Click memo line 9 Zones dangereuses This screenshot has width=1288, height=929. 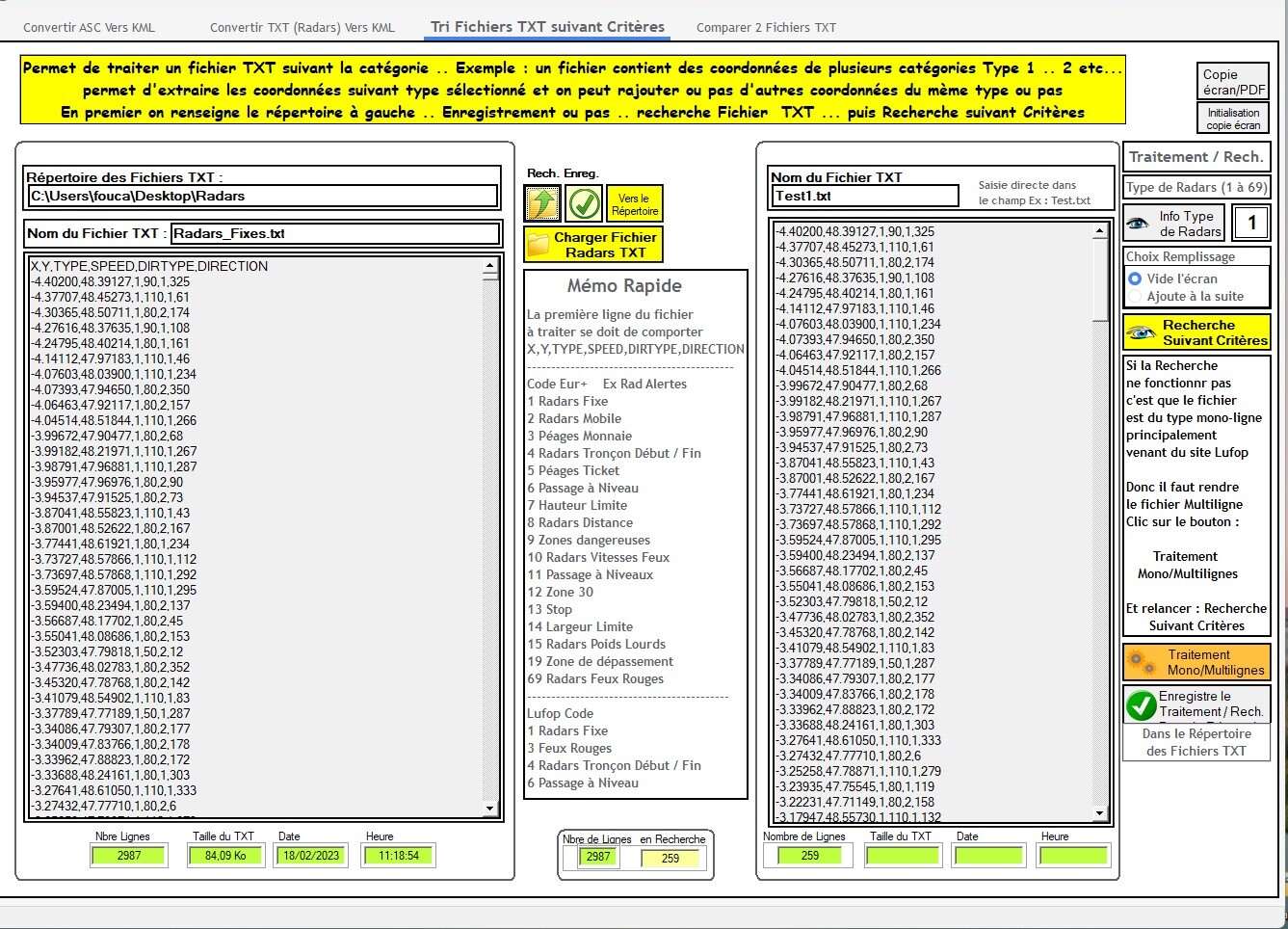coord(589,540)
